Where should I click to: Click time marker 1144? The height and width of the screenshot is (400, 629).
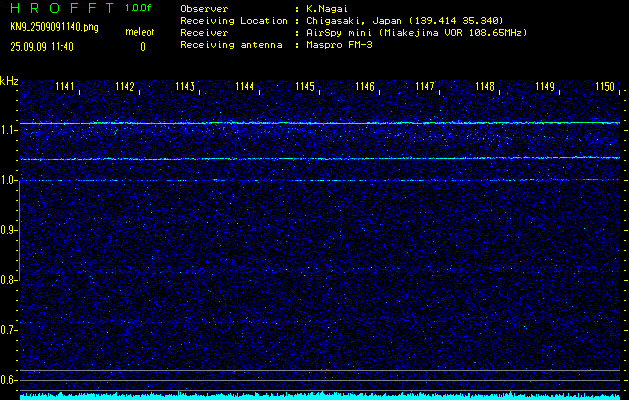click(245, 86)
